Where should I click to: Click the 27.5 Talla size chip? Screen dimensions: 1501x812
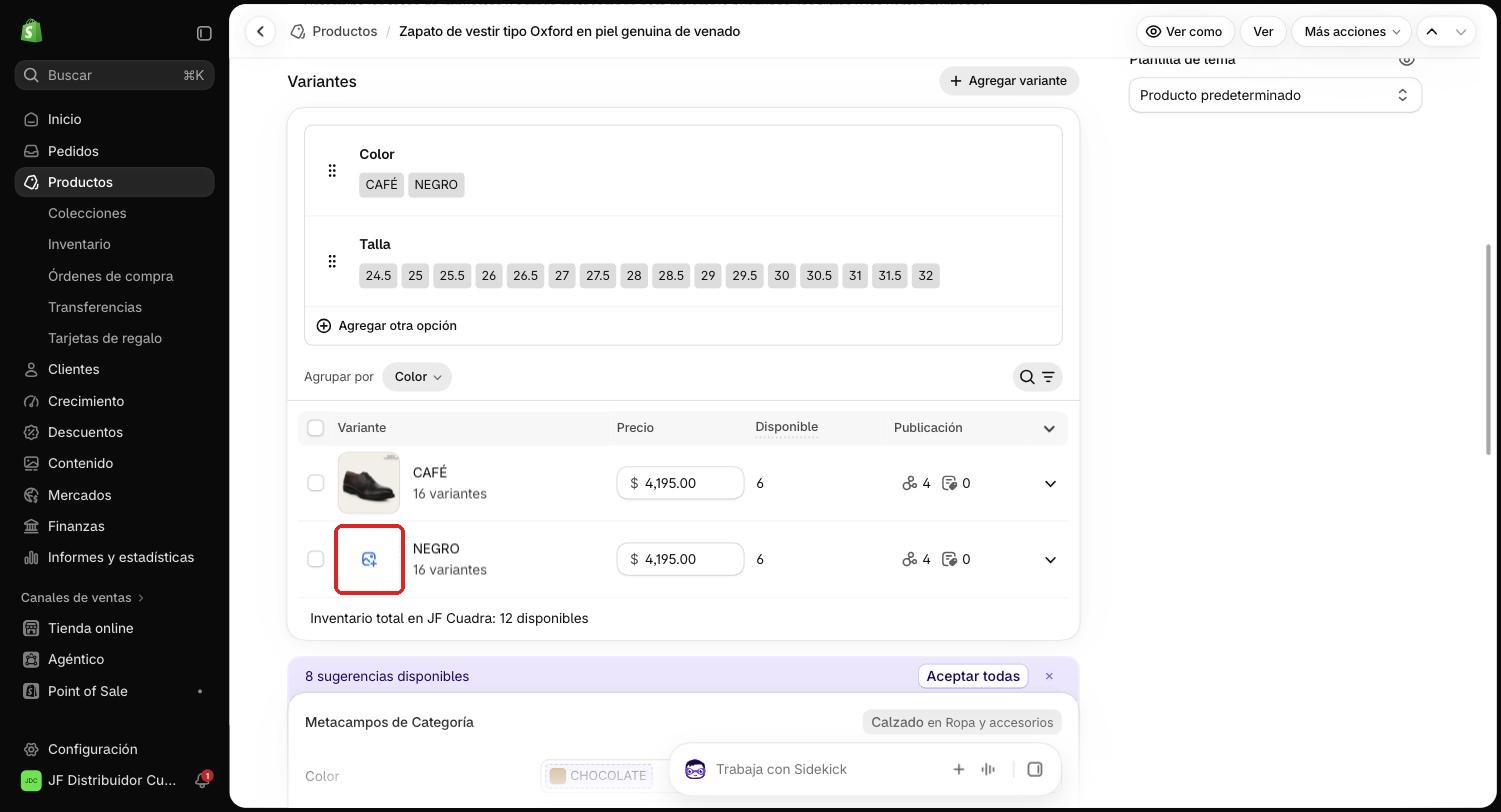coord(598,276)
